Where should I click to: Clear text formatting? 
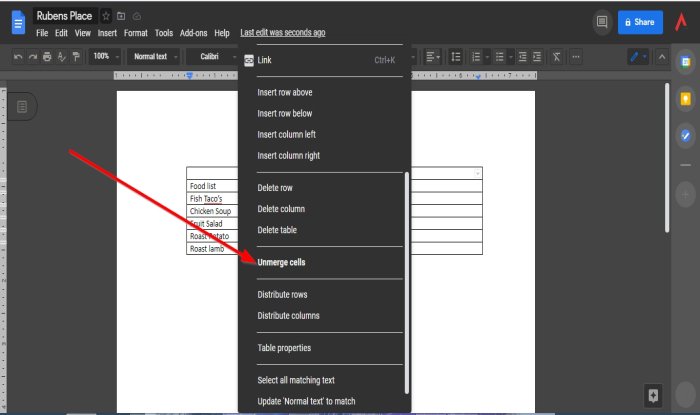[556, 57]
